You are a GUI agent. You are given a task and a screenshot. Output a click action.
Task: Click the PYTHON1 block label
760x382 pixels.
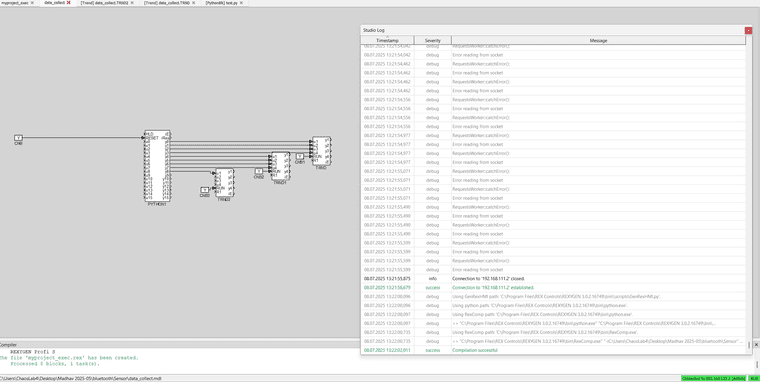[157, 204]
